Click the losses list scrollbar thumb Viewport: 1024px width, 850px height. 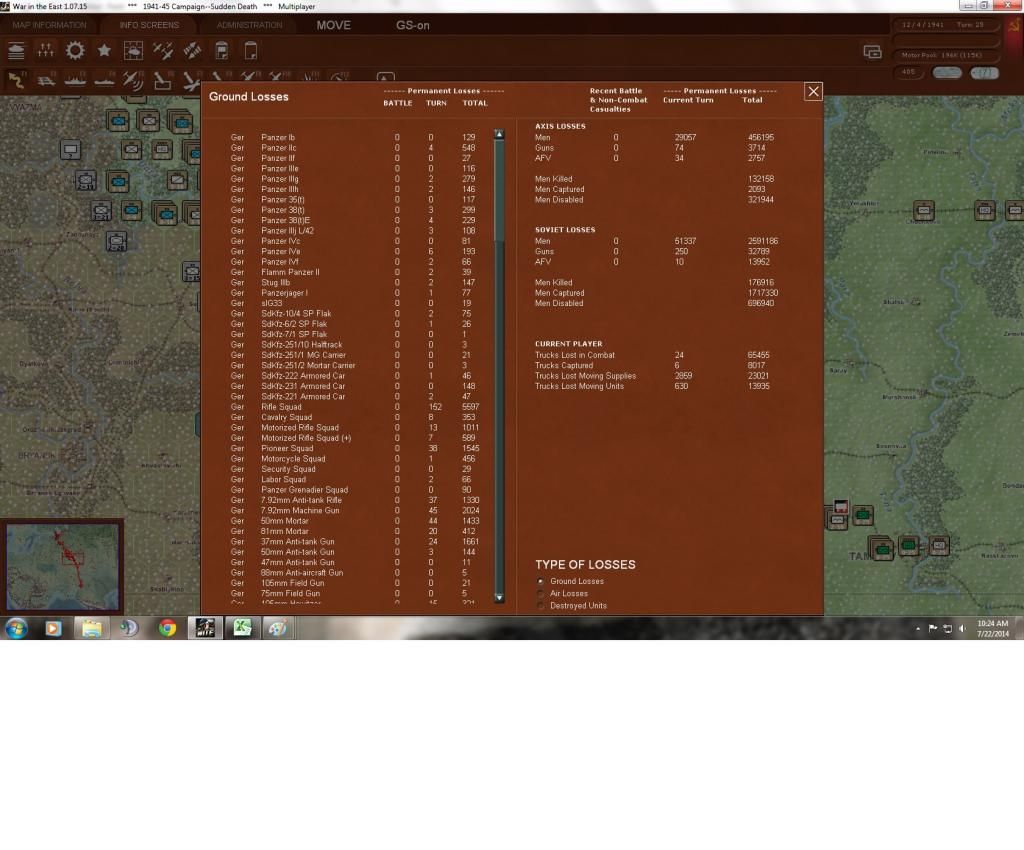point(500,189)
